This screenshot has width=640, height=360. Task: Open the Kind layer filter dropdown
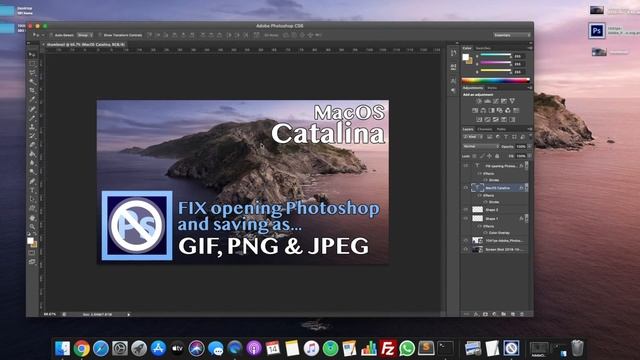coord(473,137)
